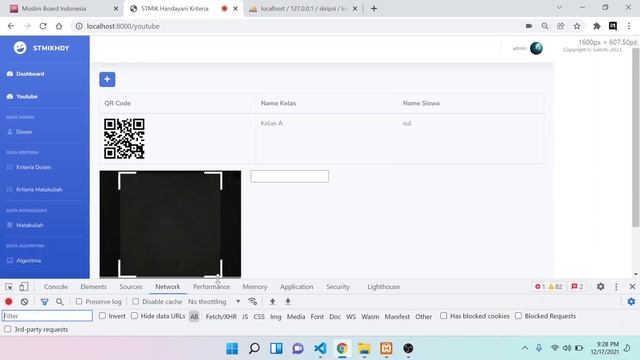Check the Invert checkbox
This screenshot has width=640, height=360.
tap(102, 316)
